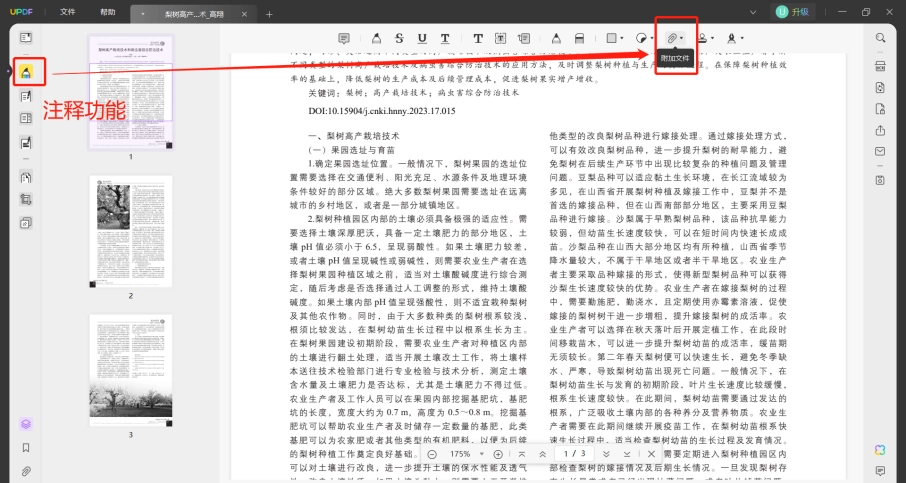
Task: Activate the strikethrough annotation tool
Action: point(399,38)
